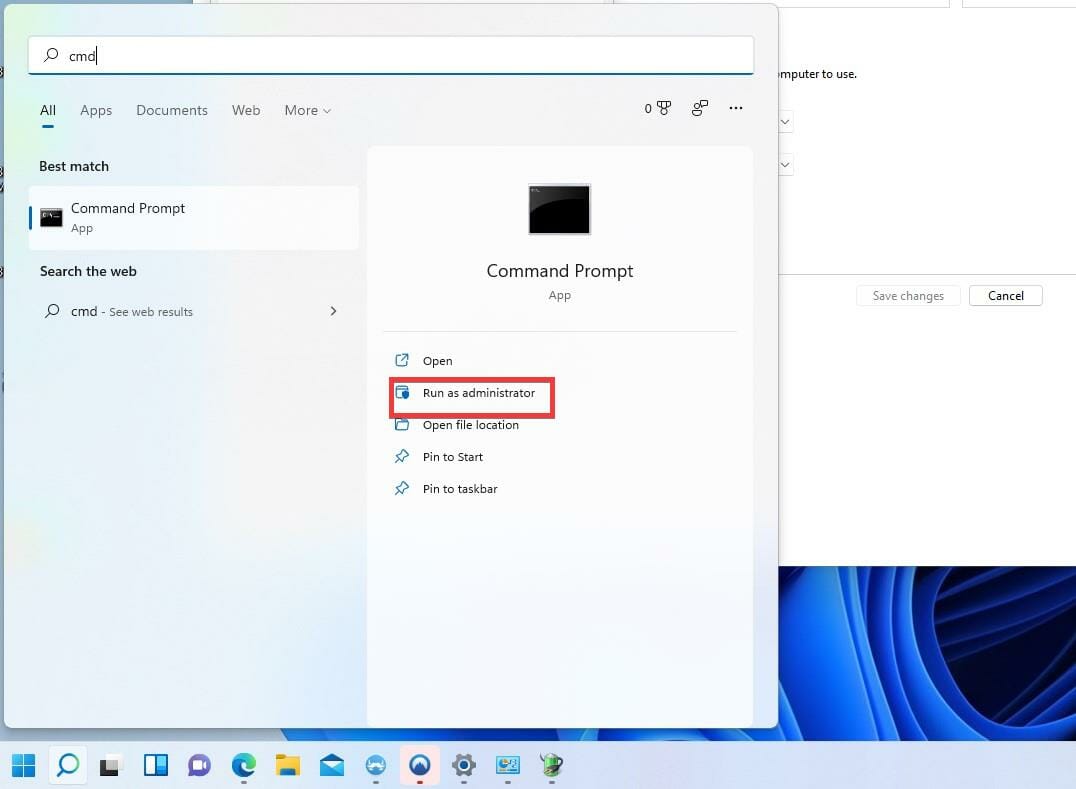Open Microsoft Edge from the taskbar

pyautogui.click(x=242, y=765)
